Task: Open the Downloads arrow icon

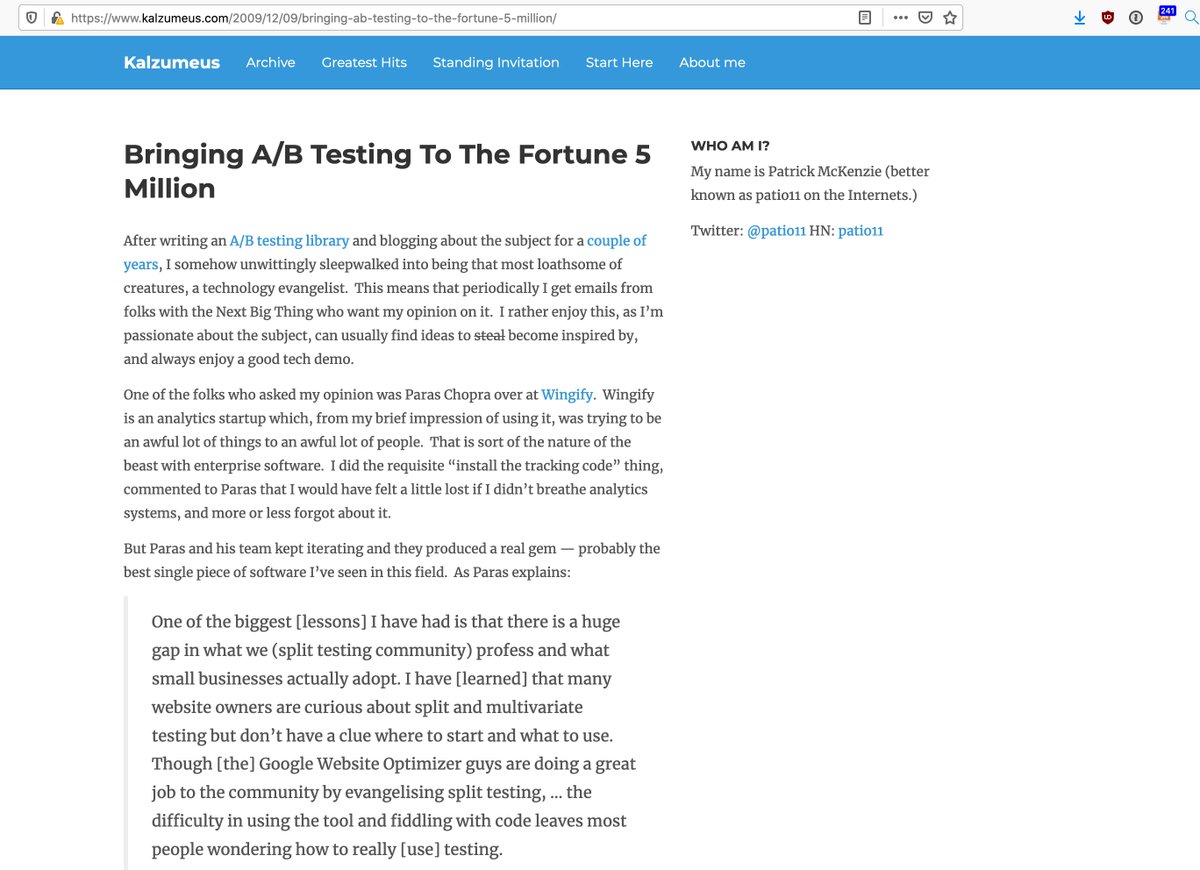Action: click(x=1080, y=18)
